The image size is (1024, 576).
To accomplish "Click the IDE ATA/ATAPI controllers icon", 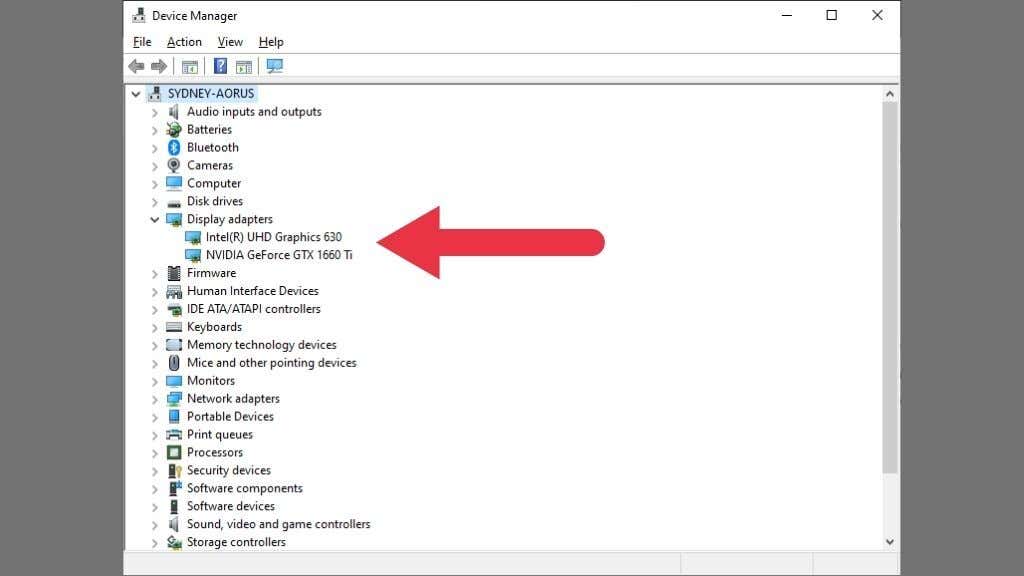I will click(x=174, y=309).
